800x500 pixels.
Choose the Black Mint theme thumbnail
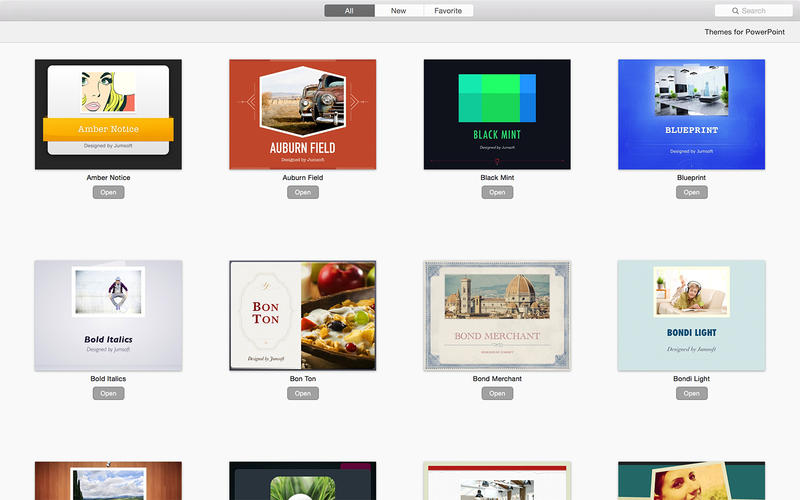[497, 114]
